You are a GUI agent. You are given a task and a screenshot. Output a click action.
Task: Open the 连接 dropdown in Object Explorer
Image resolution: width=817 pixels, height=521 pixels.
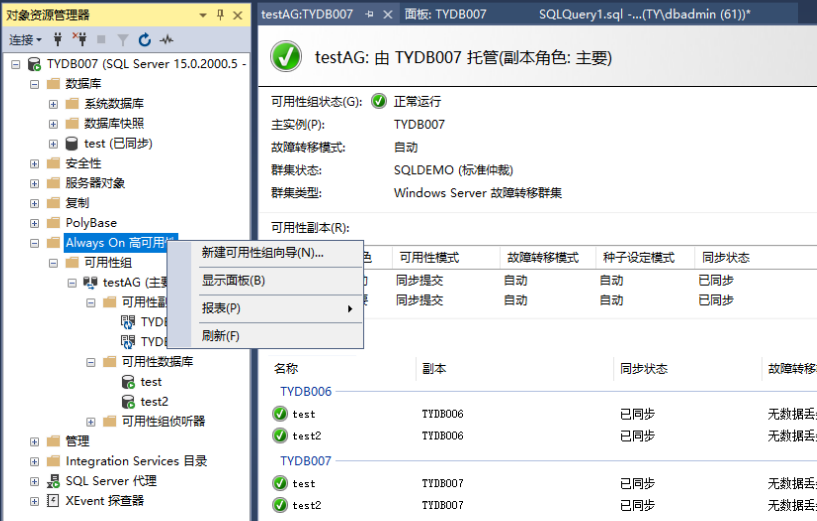tap(25, 40)
